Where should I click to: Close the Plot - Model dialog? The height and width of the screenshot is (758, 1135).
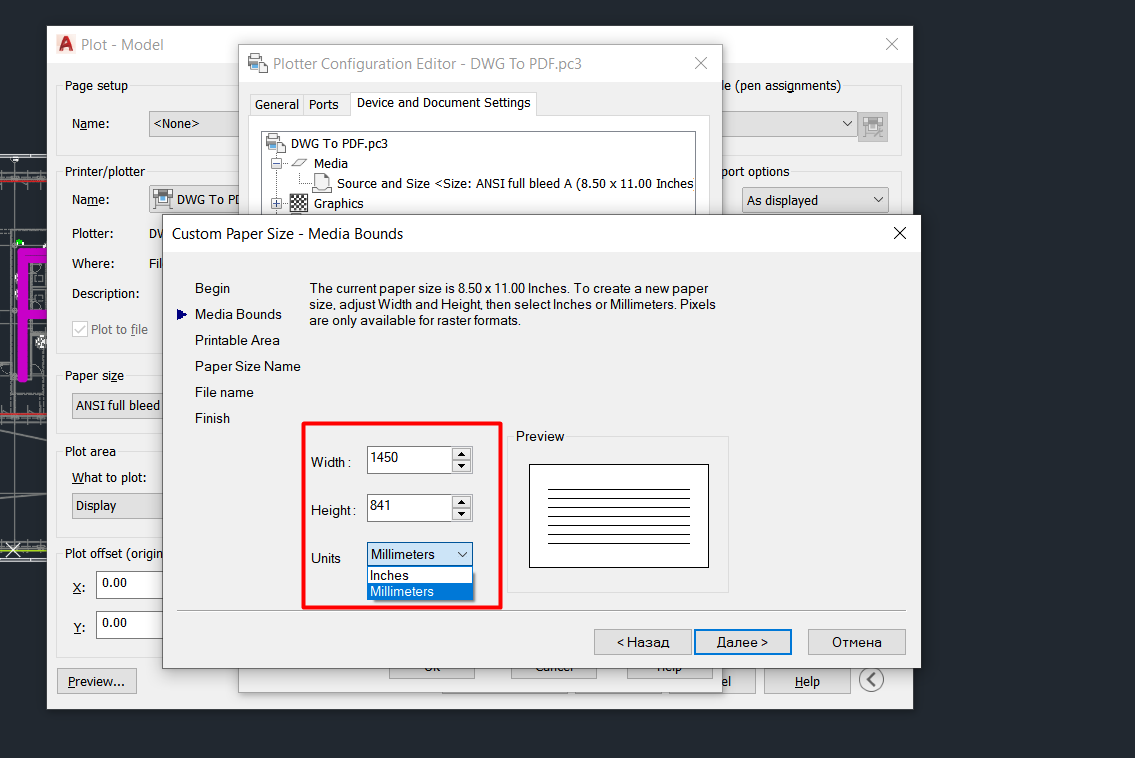(892, 44)
